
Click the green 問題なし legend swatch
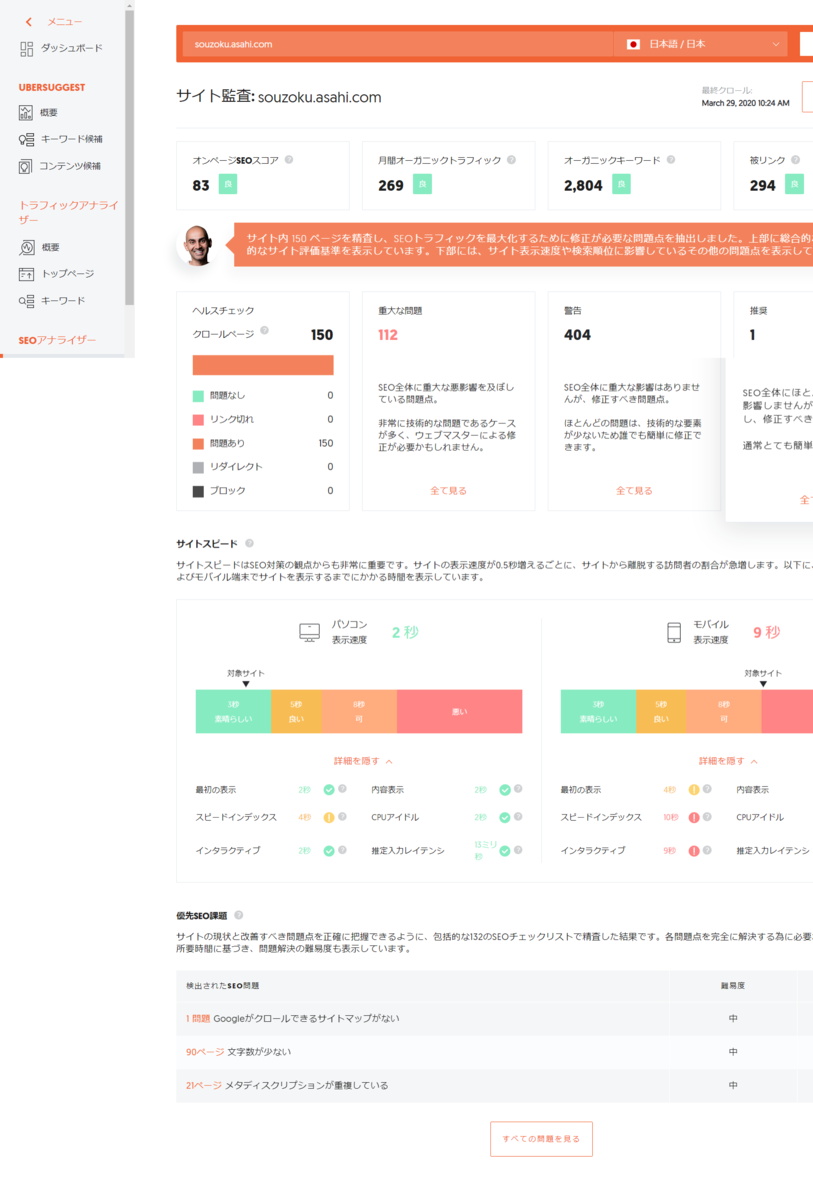coord(198,396)
